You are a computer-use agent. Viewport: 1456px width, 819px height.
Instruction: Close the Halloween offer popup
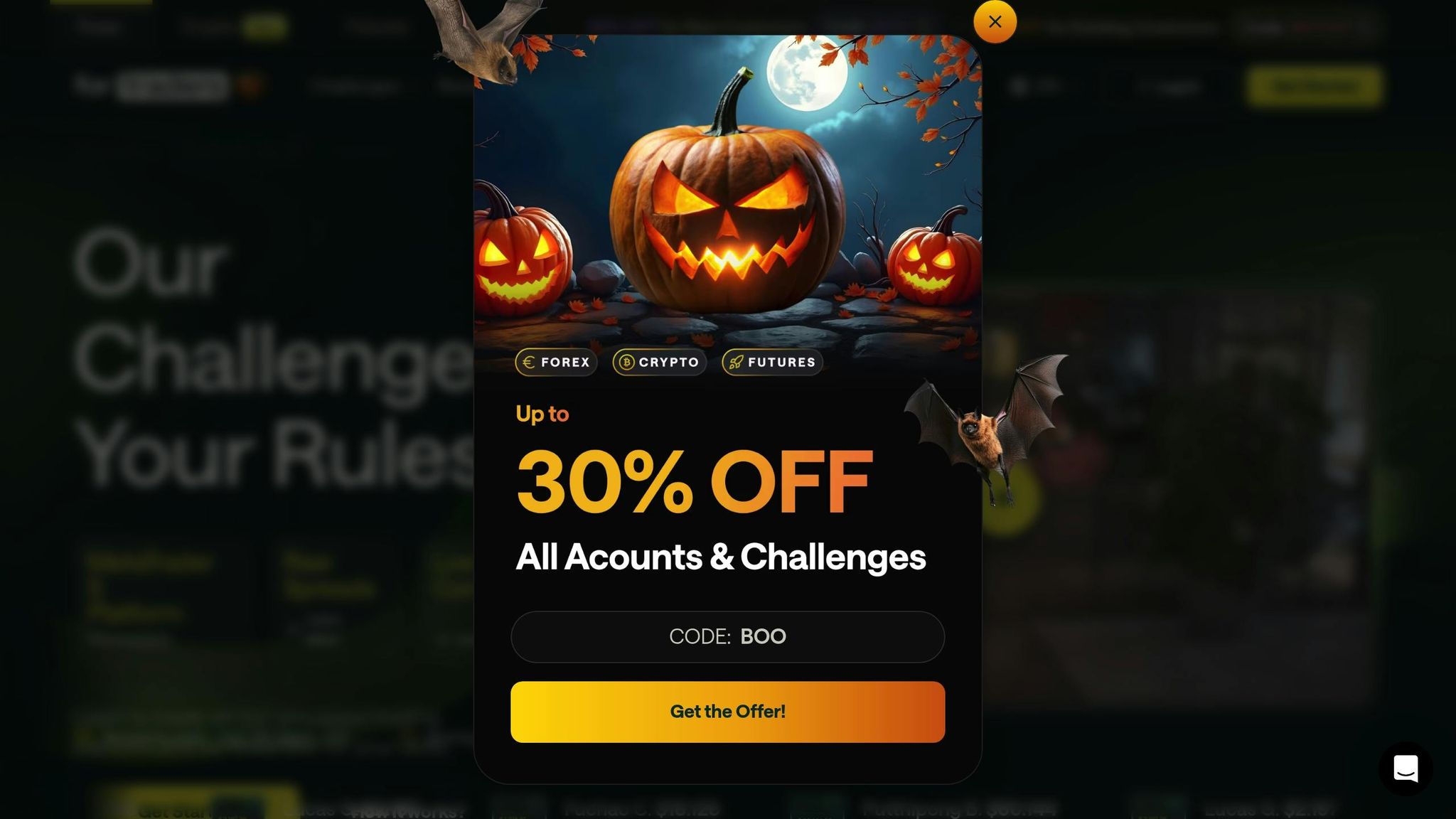pos(995,21)
